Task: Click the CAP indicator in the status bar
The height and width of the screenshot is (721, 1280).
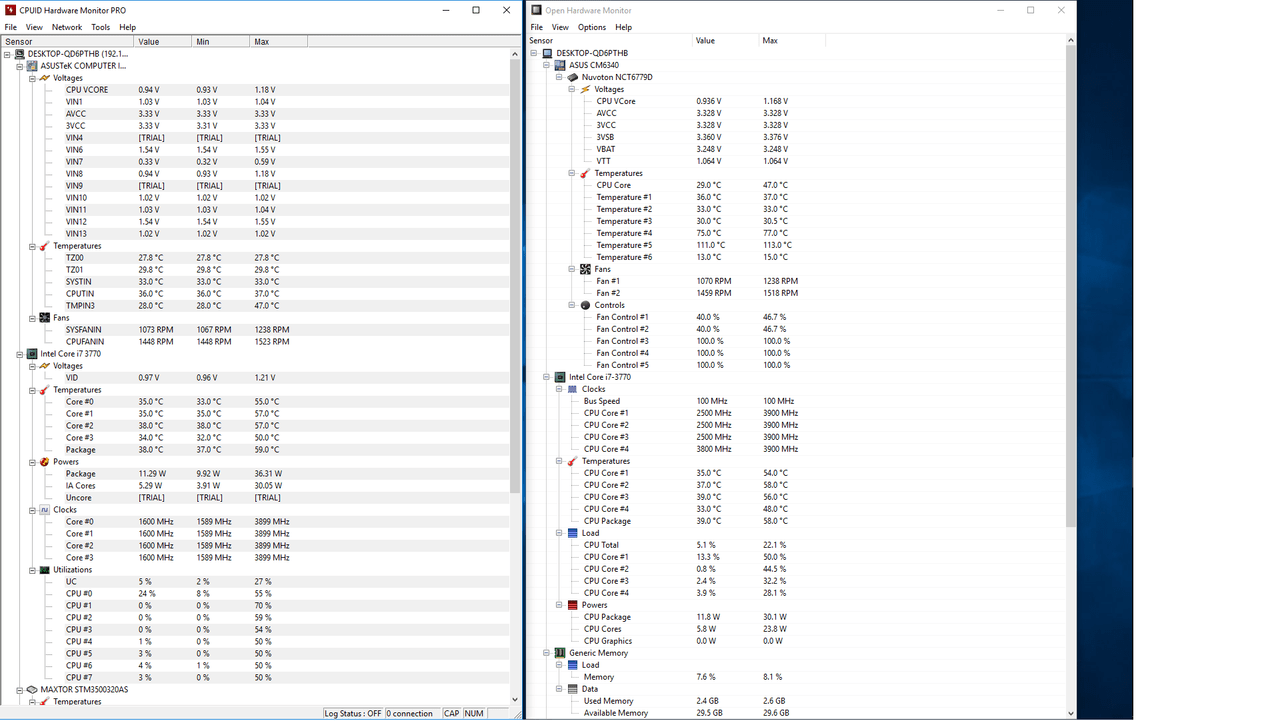Action: tap(451, 713)
